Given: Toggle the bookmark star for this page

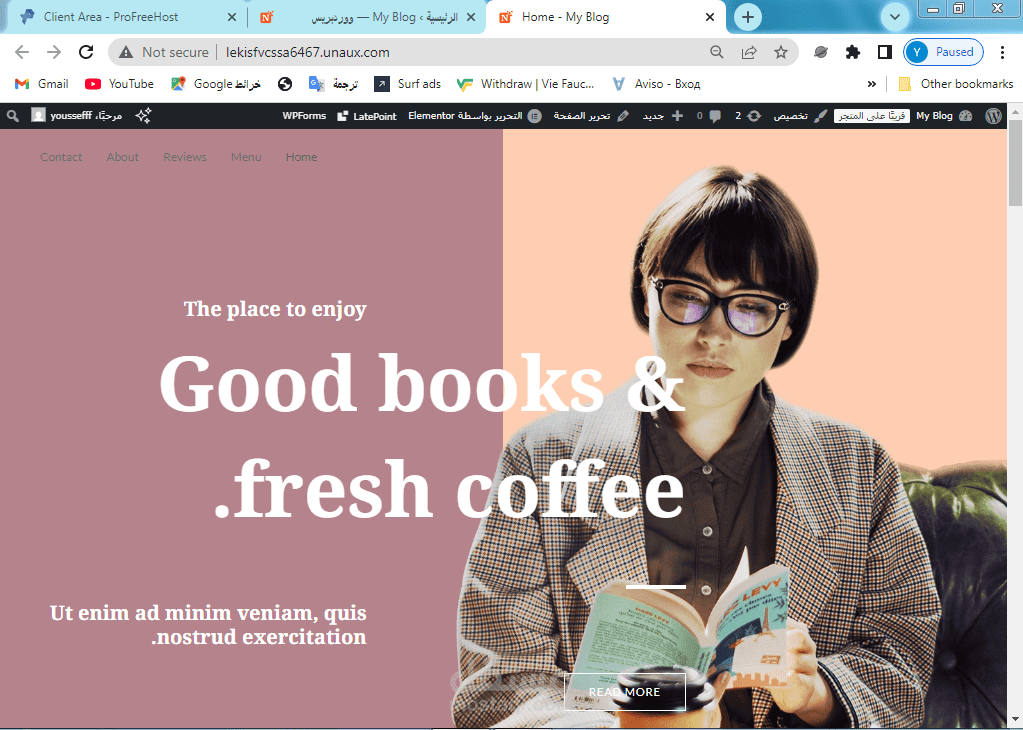Looking at the screenshot, I should (780, 52).
